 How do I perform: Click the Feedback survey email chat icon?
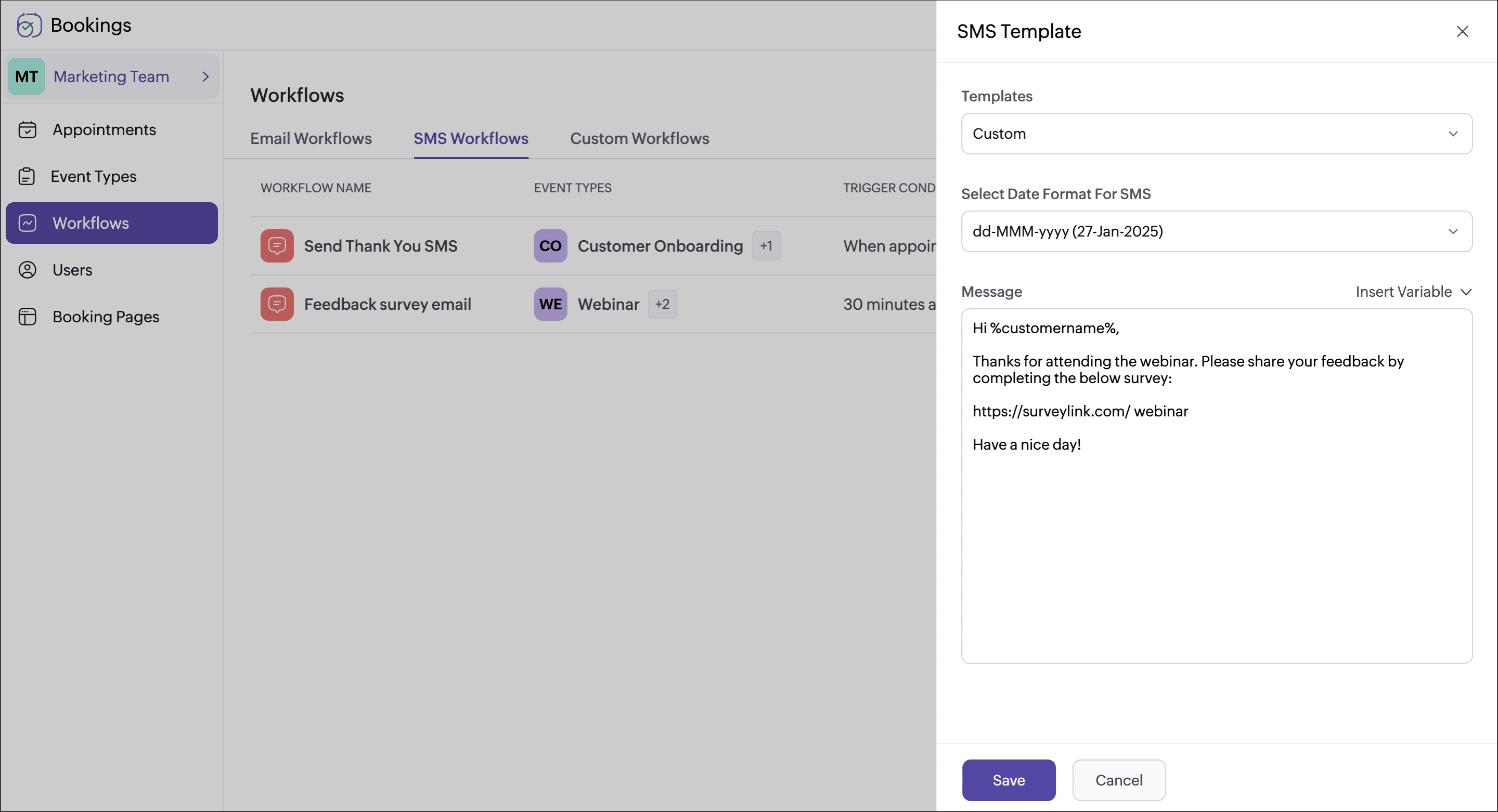click(x=277, y=304)
